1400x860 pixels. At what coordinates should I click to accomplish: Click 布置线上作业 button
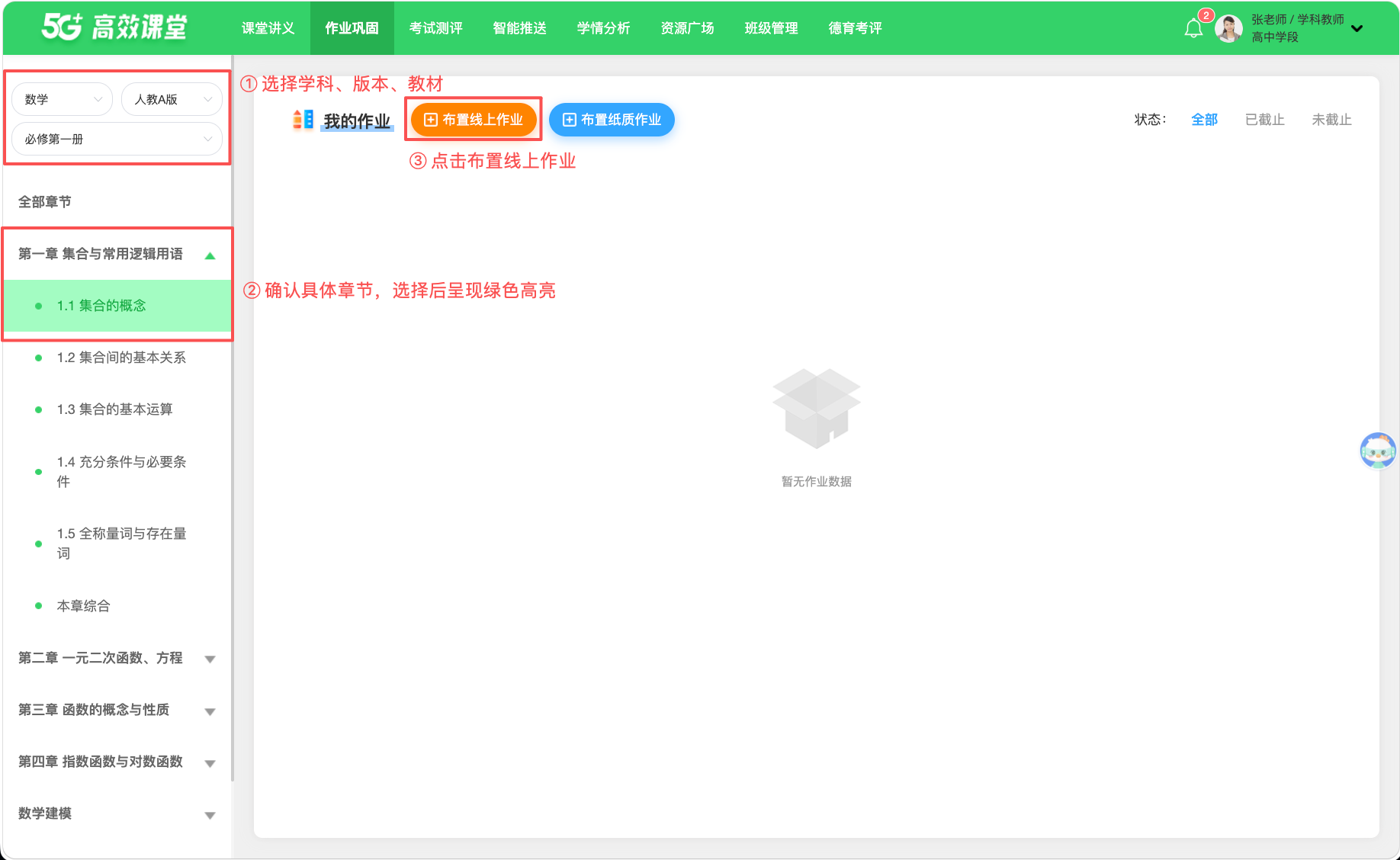point(474,120)
